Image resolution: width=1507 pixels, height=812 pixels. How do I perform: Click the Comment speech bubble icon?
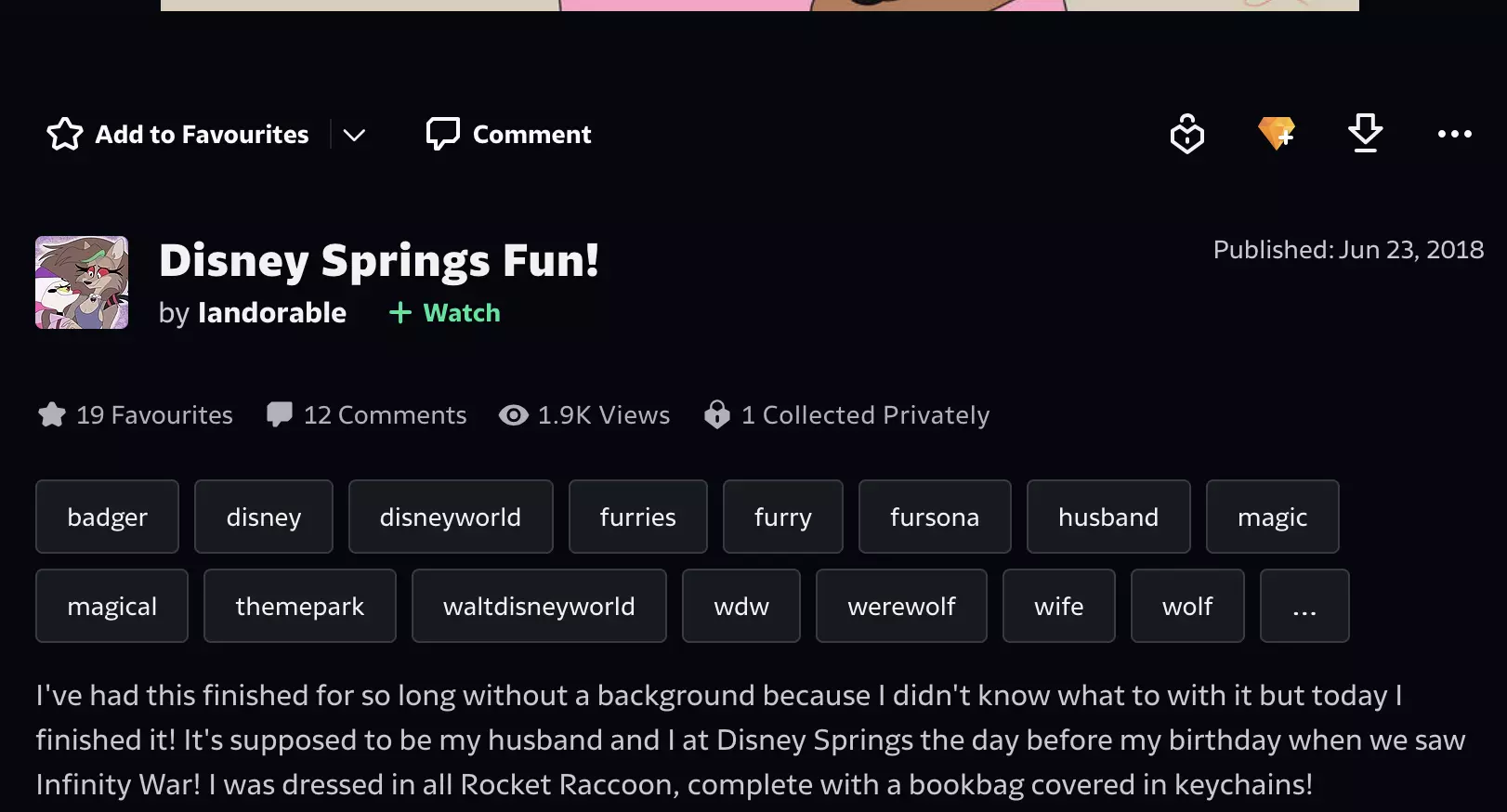[443, 134]
